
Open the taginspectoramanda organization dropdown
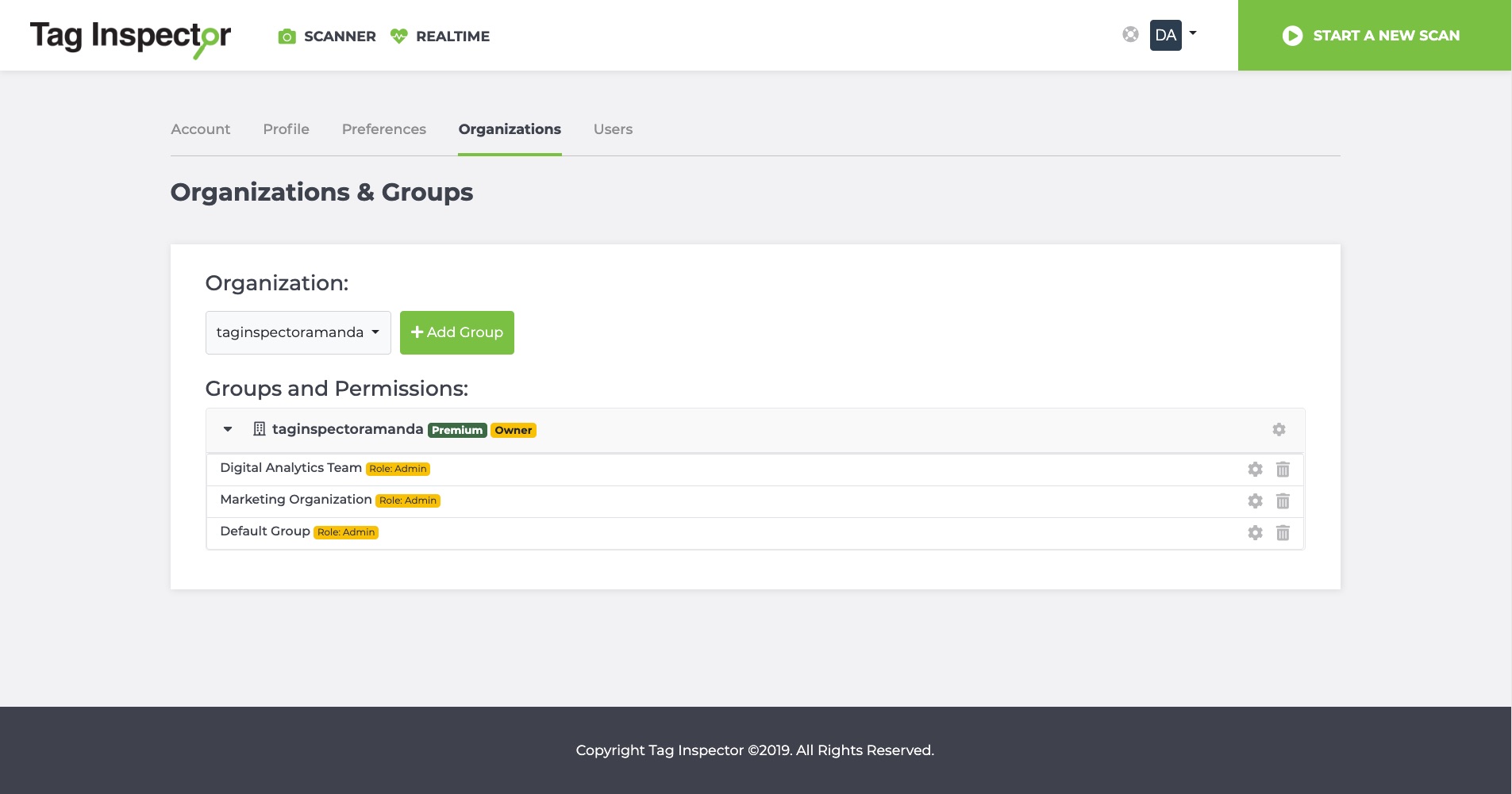pos(298,332)
